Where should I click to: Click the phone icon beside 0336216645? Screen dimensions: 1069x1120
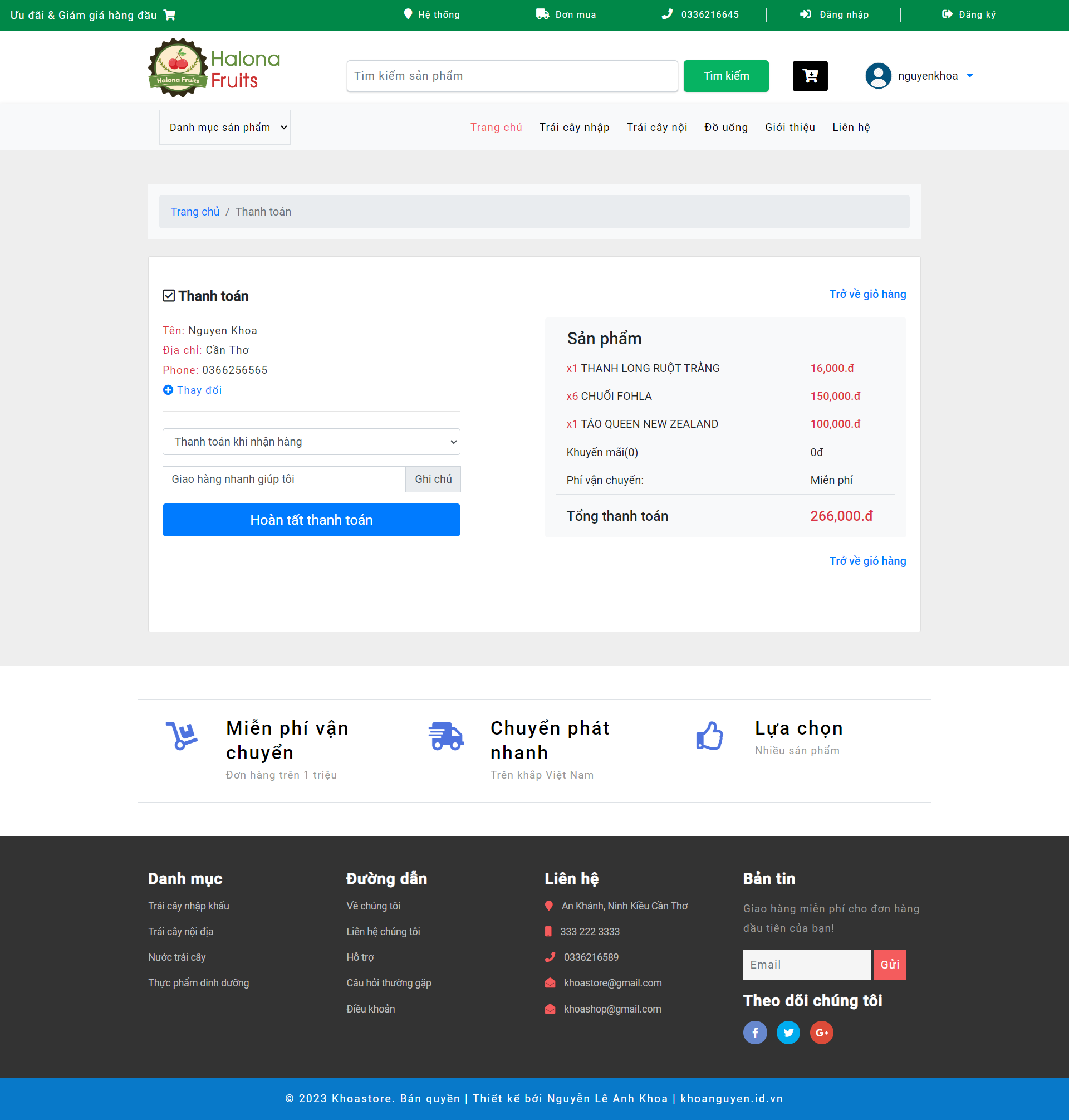point(667,14)
